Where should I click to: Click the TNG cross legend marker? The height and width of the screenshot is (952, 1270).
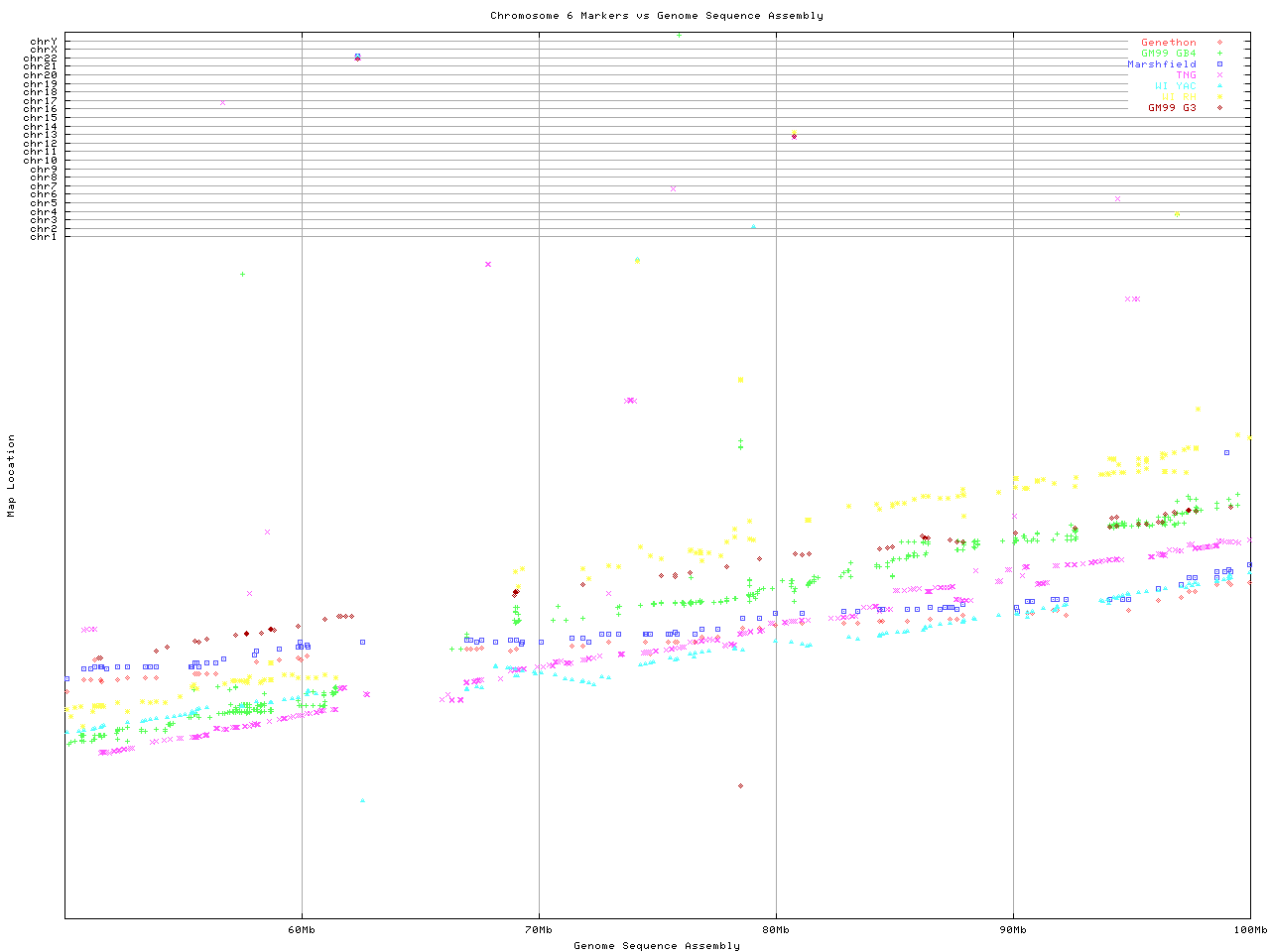tap(1219, 75)
